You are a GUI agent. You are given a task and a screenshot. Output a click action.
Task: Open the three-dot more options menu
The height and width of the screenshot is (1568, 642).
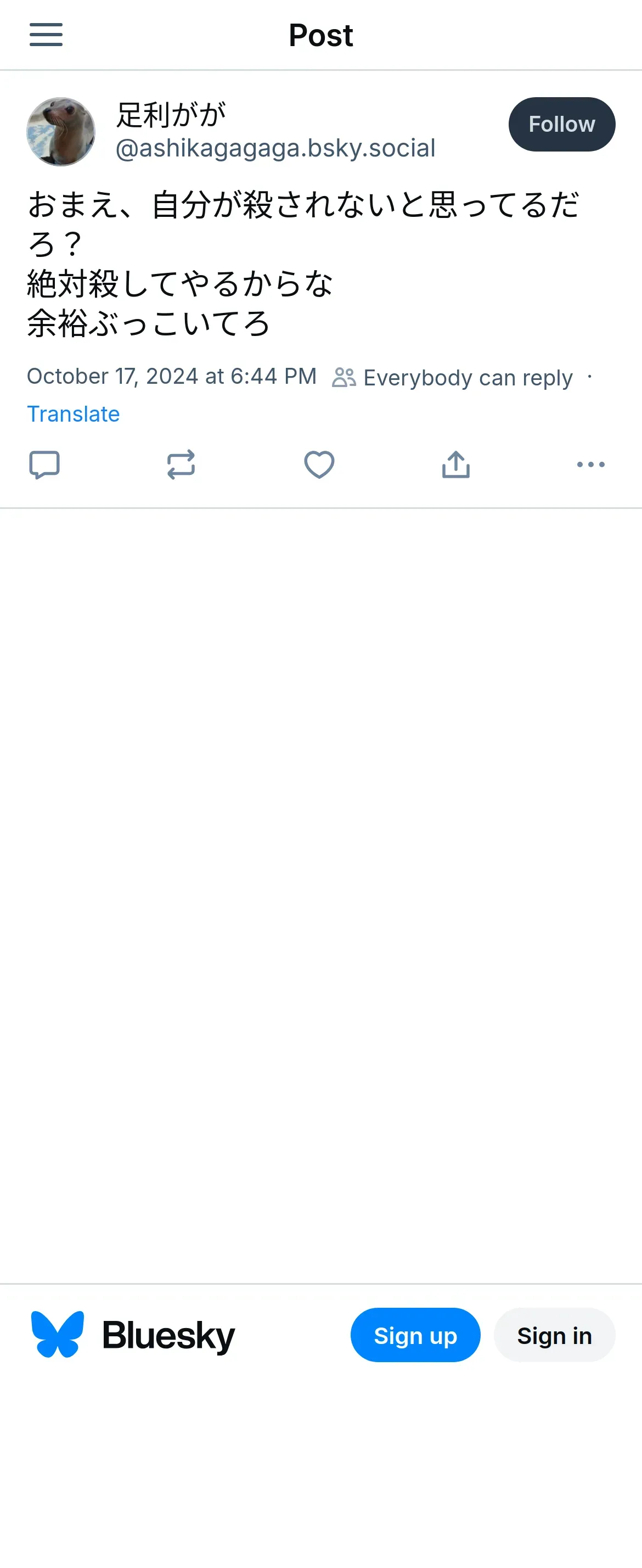point(590,465)
